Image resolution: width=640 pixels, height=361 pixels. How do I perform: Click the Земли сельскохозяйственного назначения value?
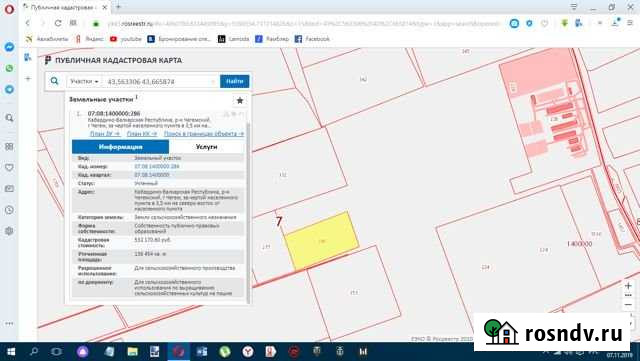(x=185, y=217)
